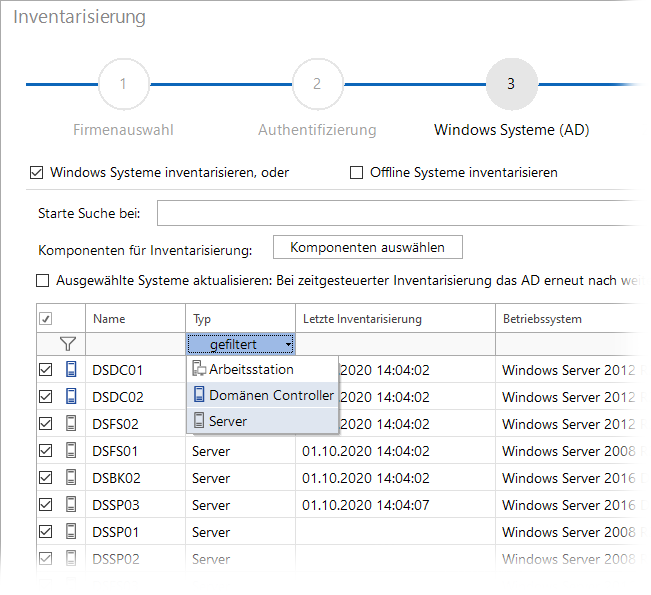
Task: Uncheck the DSBK02 row checkbox
Action: coord(45,477)
